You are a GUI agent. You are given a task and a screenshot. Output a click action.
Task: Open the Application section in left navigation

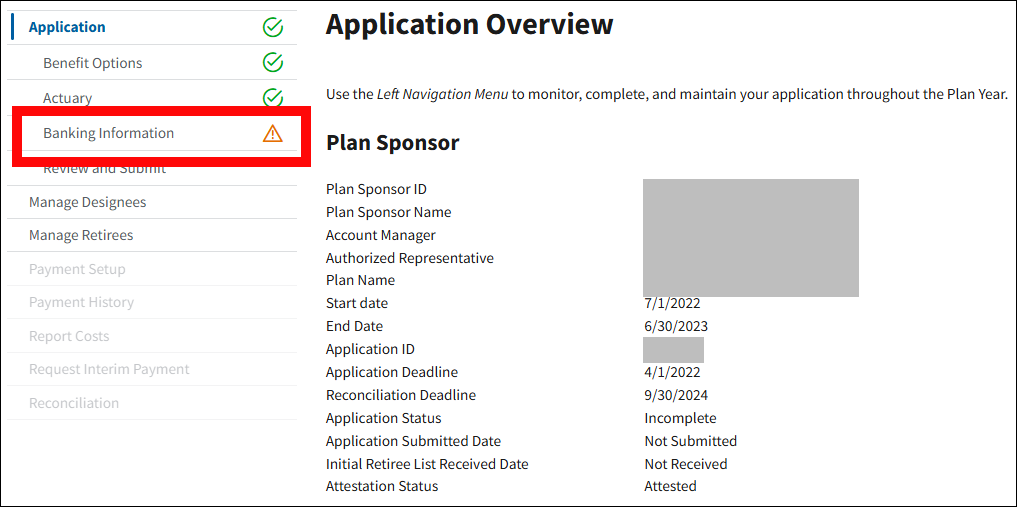(67, 28)
